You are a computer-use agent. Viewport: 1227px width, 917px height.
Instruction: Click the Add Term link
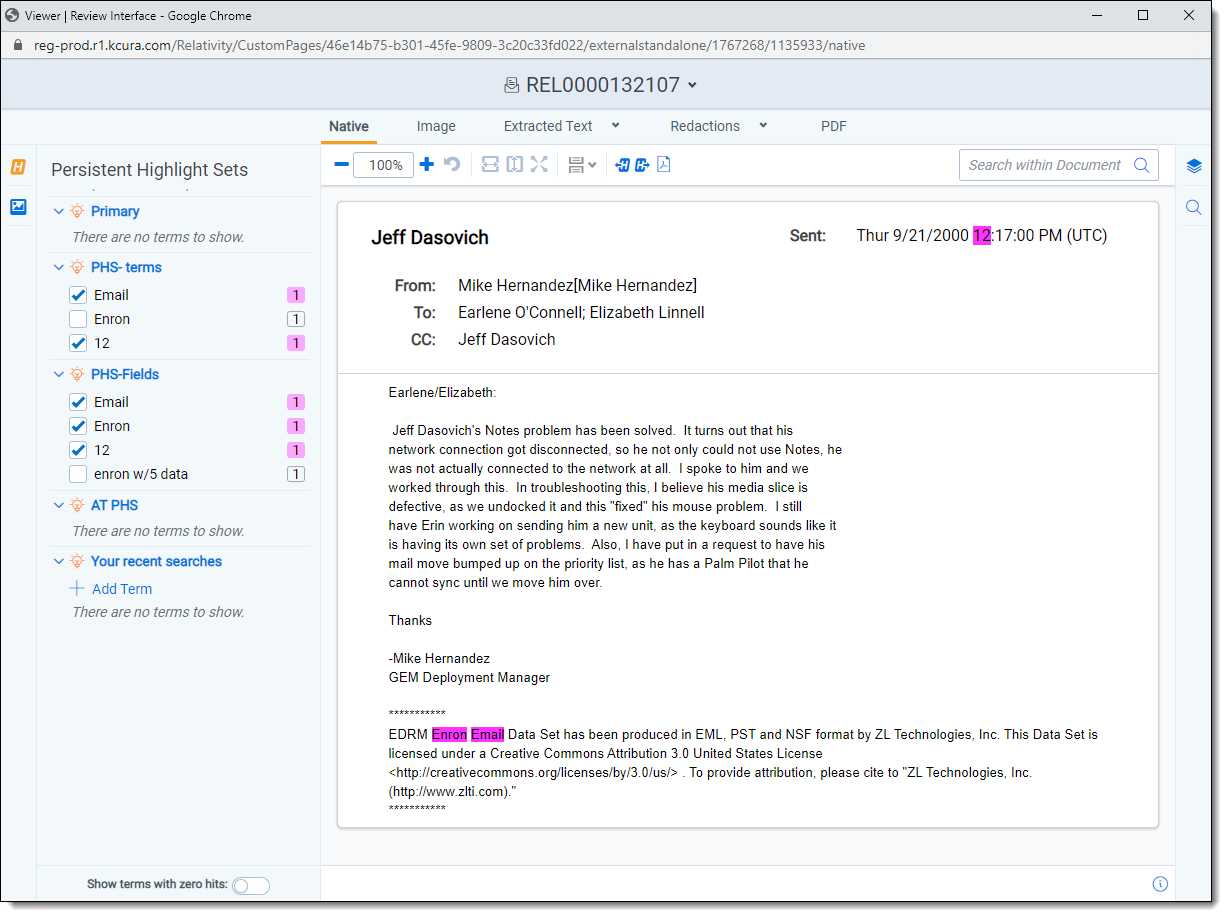click(122, 589)
